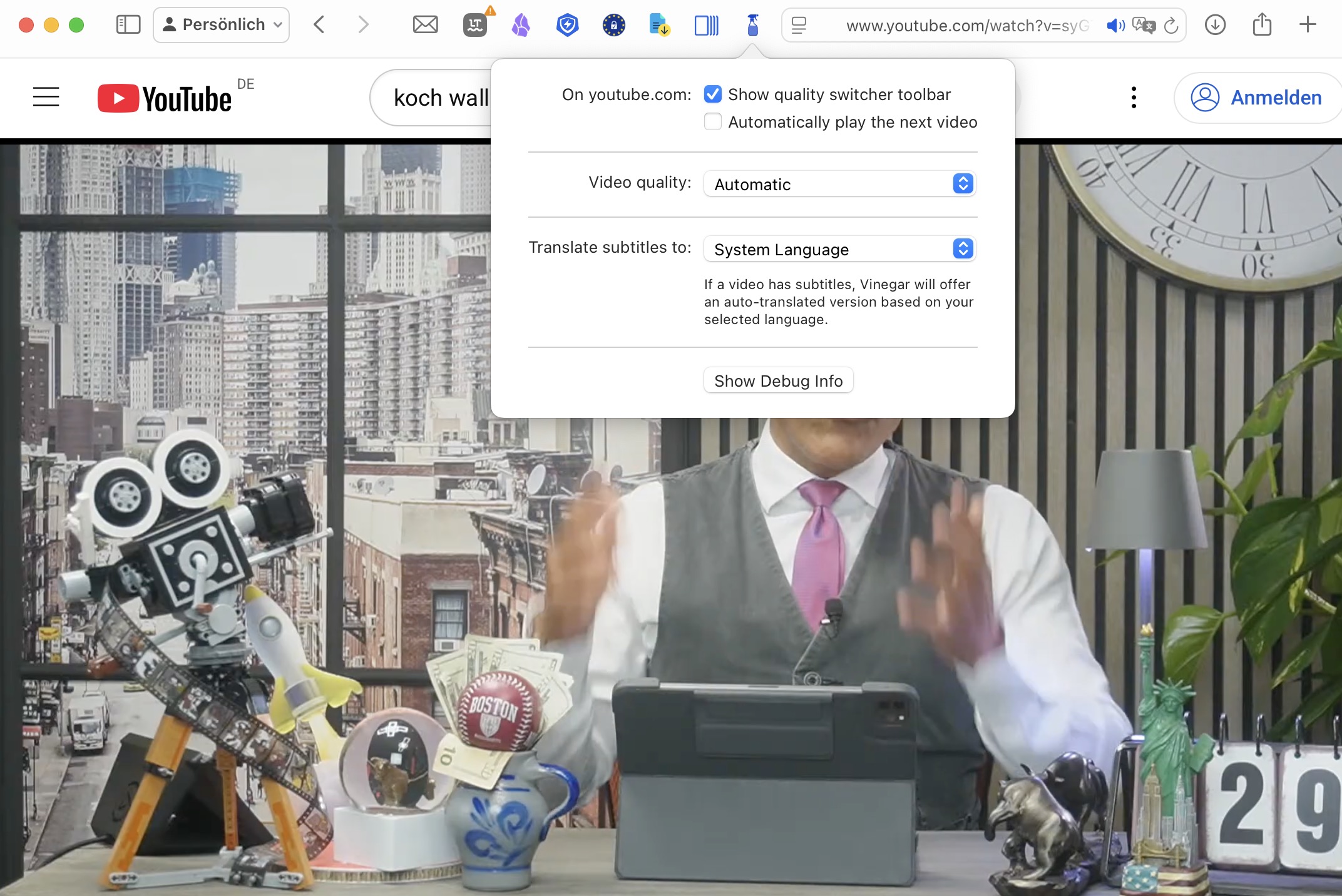Open YouTube three-dot settings menu
The height and width of the screenshot is (896, 1342).
(x=1134, y=98)
